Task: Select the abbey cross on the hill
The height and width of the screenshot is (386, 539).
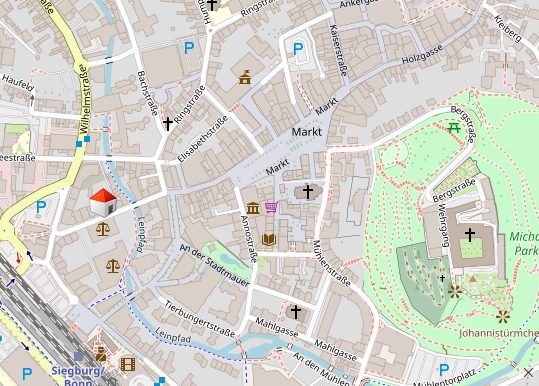Action: tap(470, 235)
